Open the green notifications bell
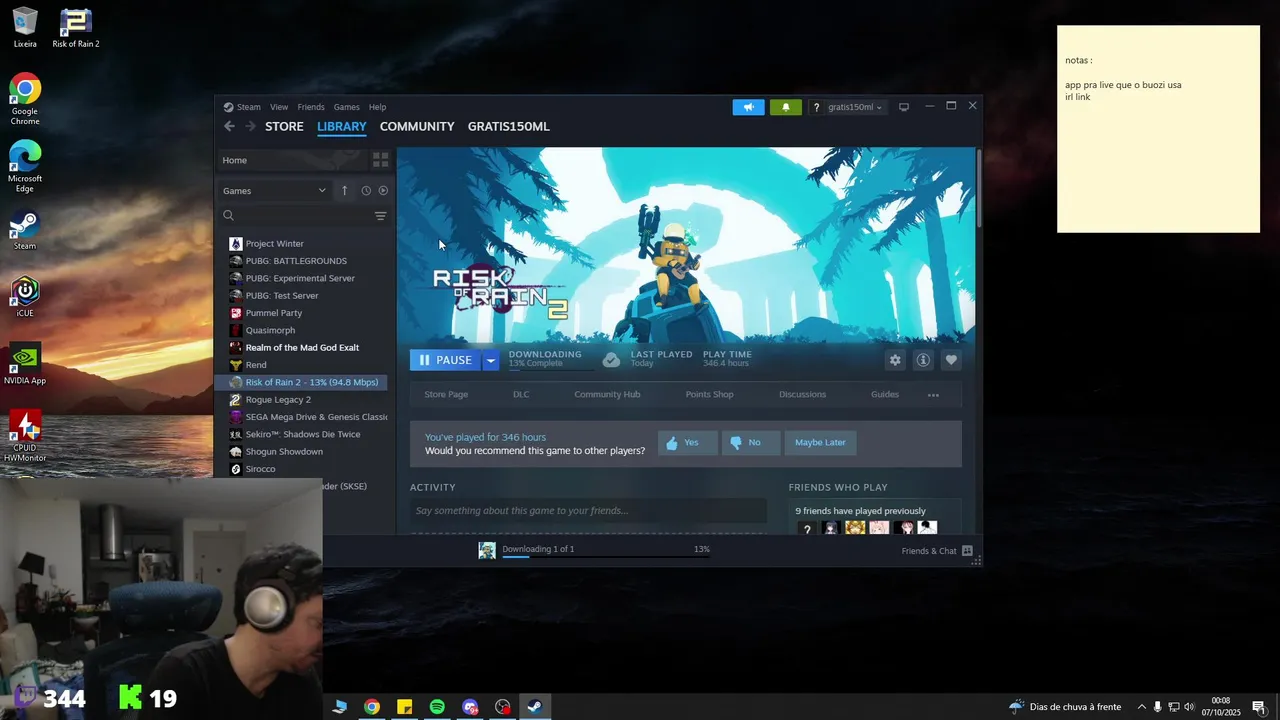Viewport: 1280px width, 720px height. pyautogui.click(x=785, y=107)
